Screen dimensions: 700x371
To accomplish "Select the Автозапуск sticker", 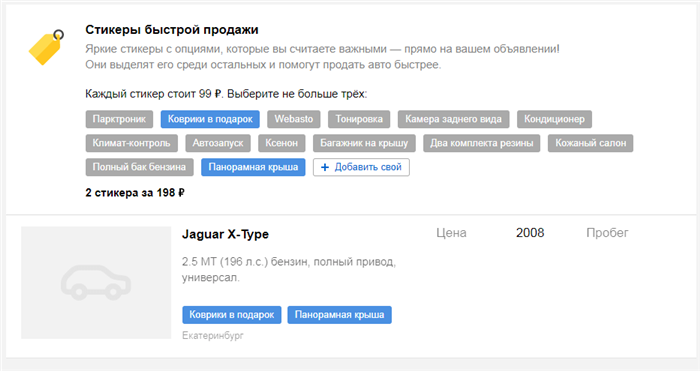I will tap(218, 143).
